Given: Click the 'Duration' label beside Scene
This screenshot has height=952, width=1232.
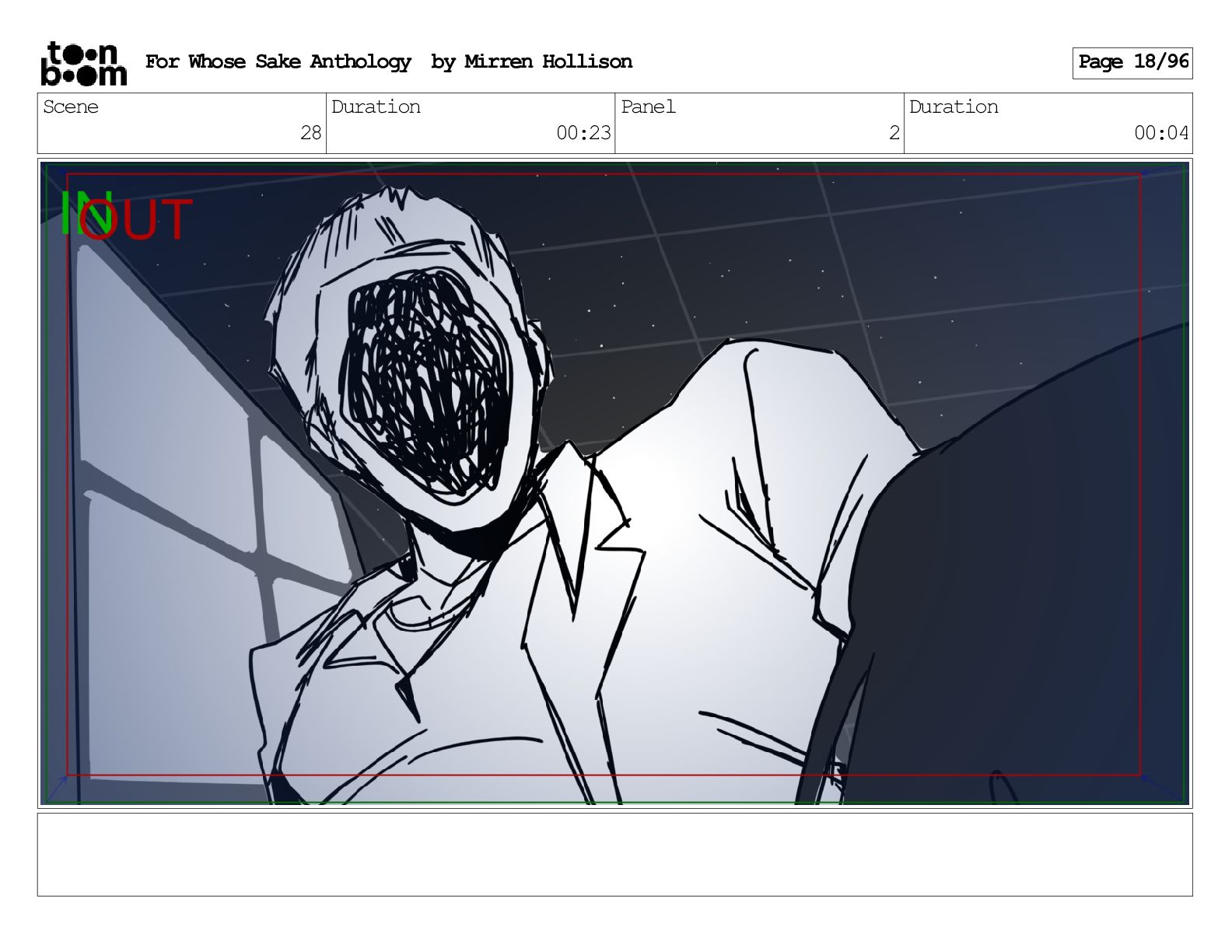Looking at the screenshot, I should coord(376,107).
